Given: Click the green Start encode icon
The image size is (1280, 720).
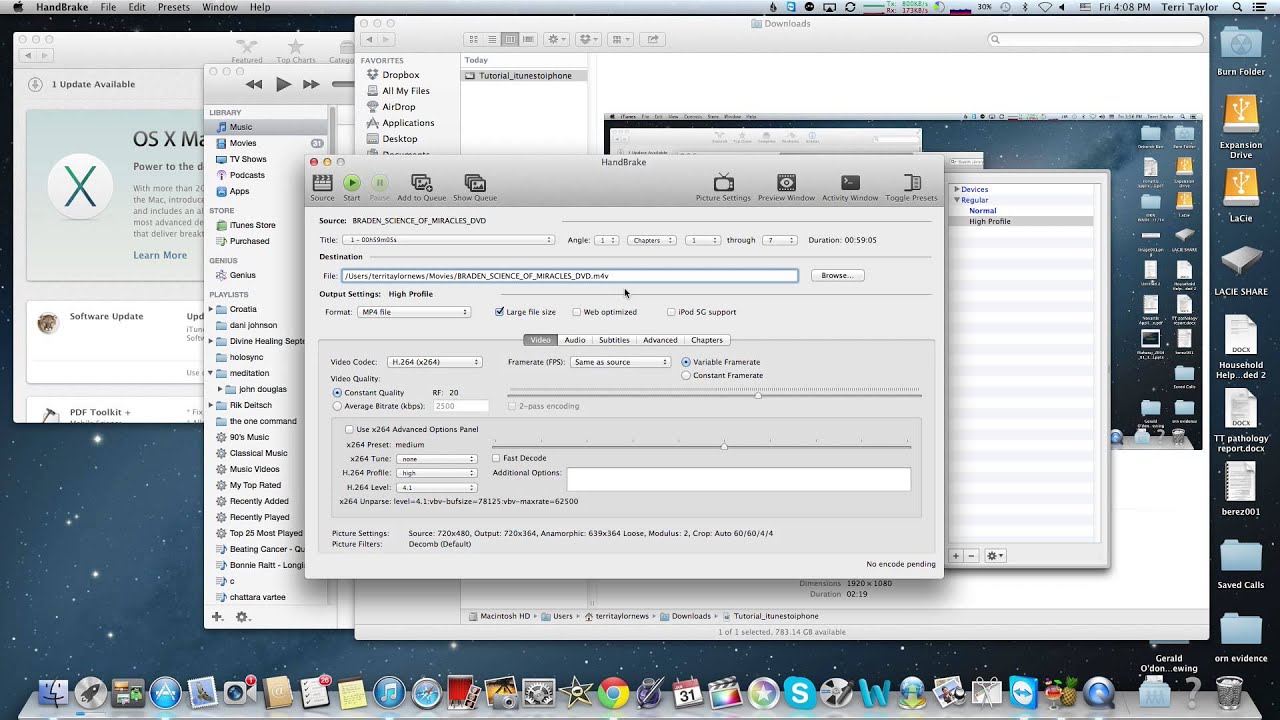Looking at the screenshot, I should [x=352, y=183].
